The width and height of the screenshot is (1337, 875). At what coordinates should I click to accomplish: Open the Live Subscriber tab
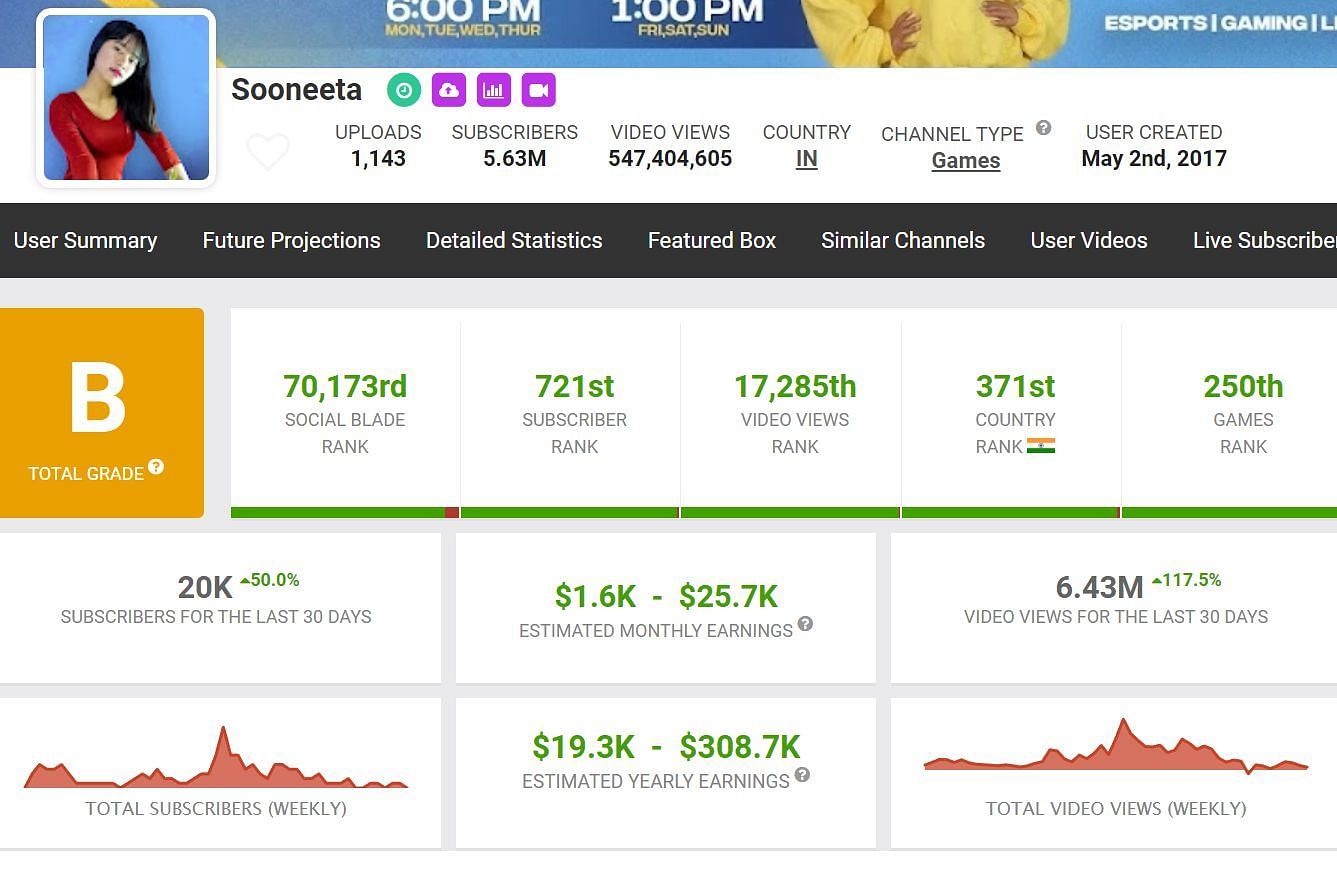tap(1264, 240)
